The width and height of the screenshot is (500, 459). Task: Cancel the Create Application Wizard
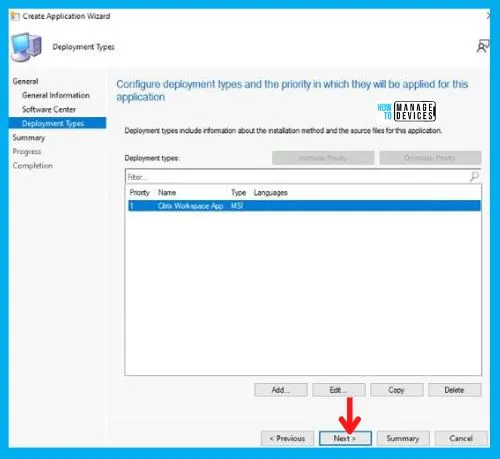461,438
